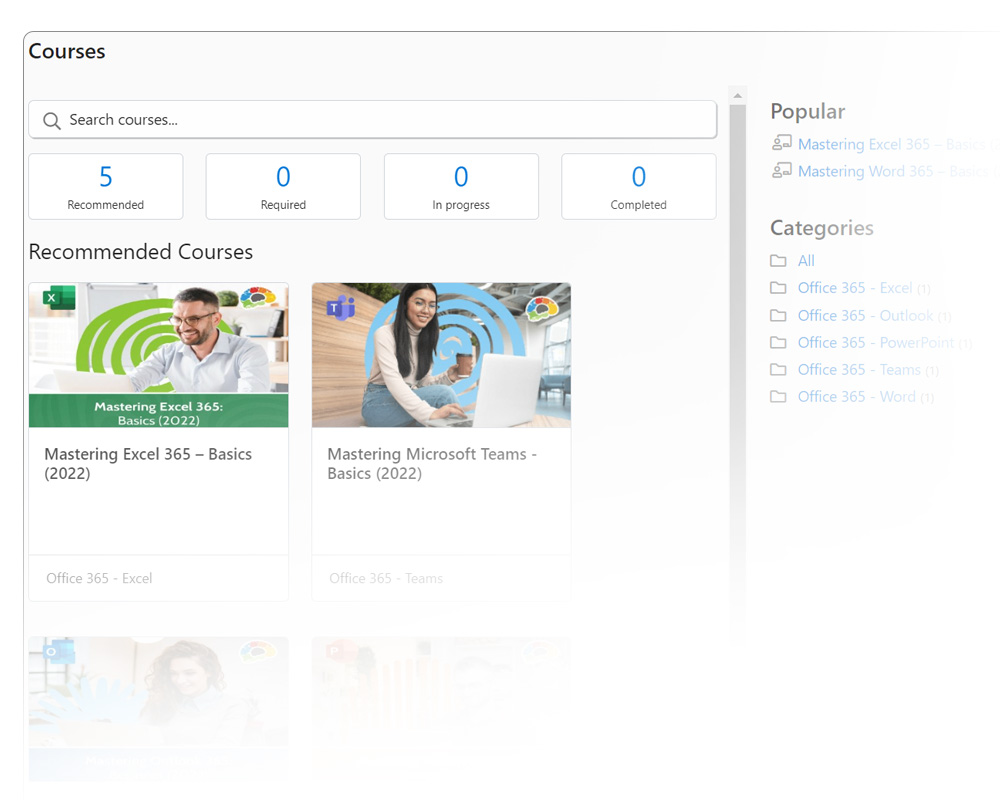This screenshot has height=800, width=1000.
Task: Click the folder icon beside All category
Action: point(778,261)
